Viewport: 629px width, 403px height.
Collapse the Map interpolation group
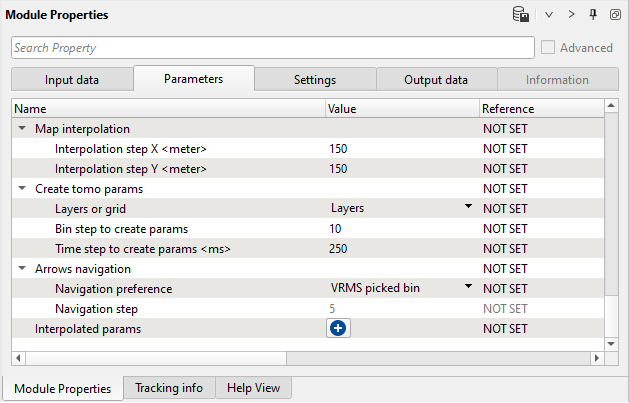tap(21, 129)
